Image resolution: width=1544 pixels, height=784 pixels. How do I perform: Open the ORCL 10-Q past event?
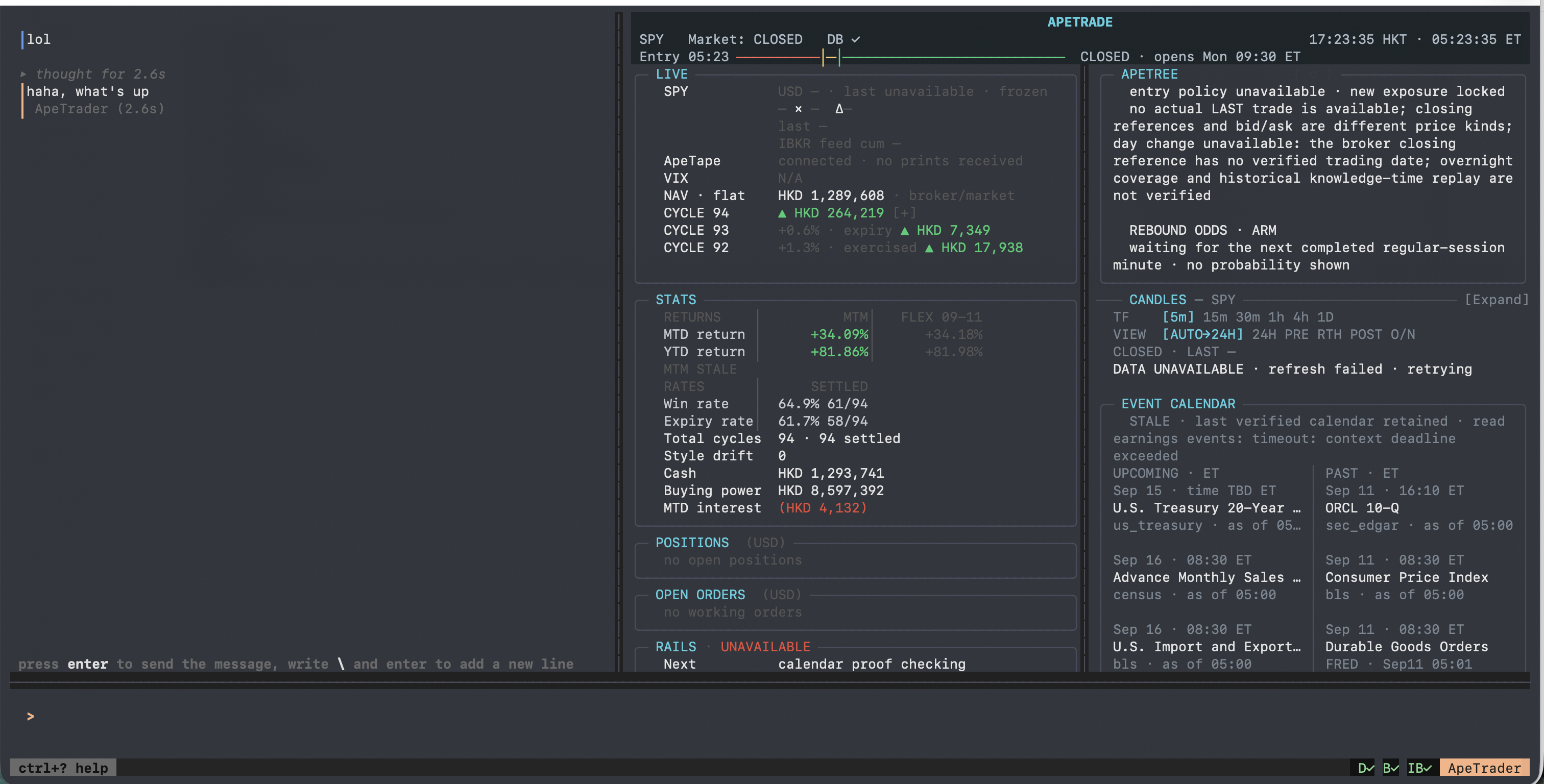pos(1362,508)
